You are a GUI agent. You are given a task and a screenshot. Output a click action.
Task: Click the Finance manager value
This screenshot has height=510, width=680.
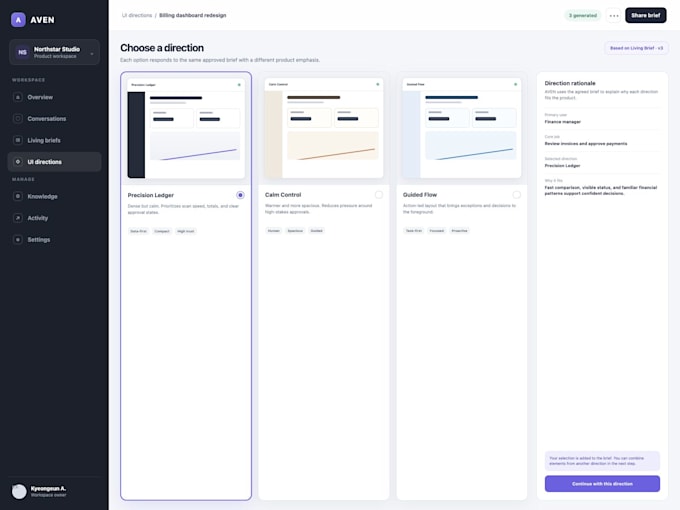click(x=562, y=122)
